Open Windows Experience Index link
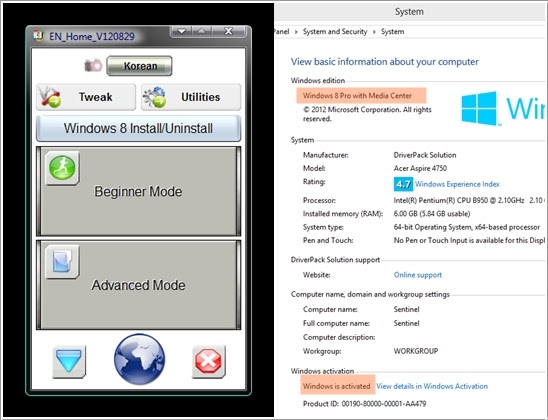Image resolution: width=548 pixels, height=420 pixels. coord(457,184)
